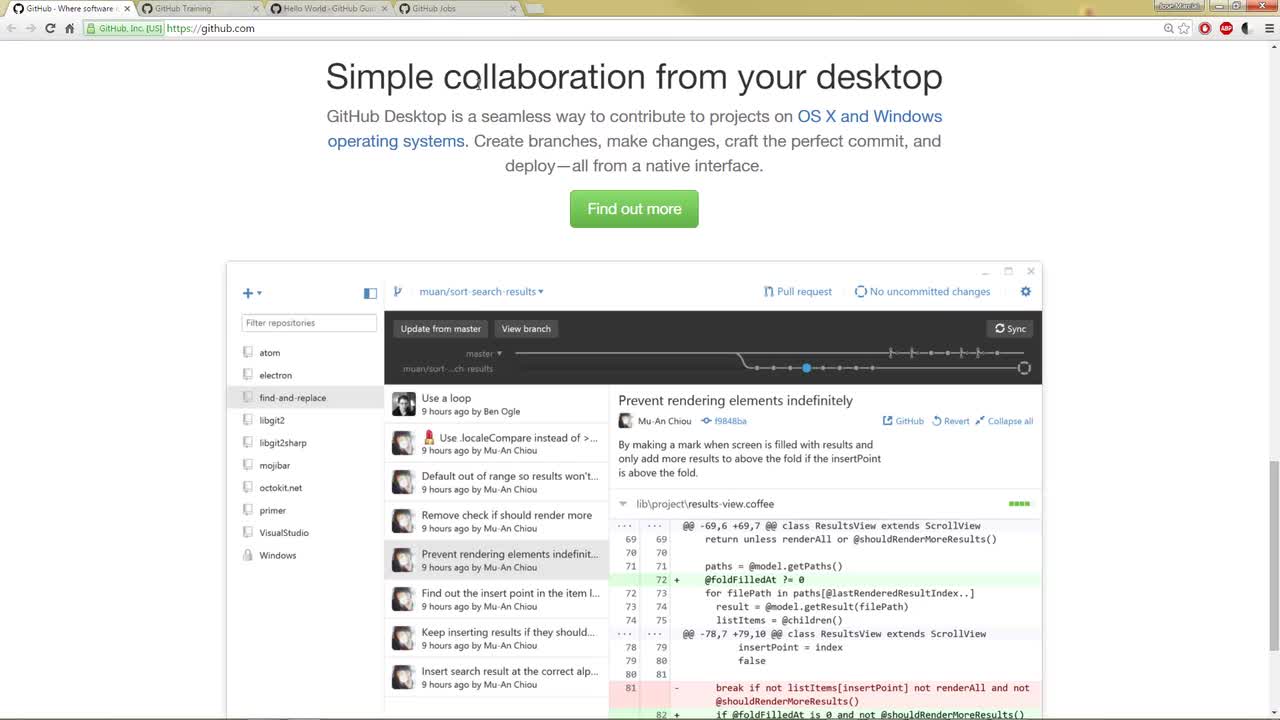Click the settings gear icon in GitHub Desktop
1280x720 pixels.
(1025, 291)
